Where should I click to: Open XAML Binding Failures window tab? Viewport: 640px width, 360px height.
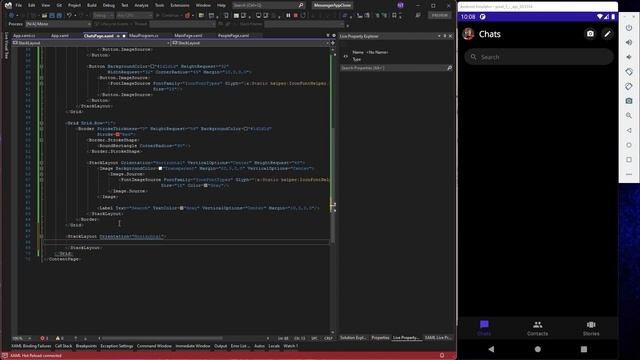31,346
